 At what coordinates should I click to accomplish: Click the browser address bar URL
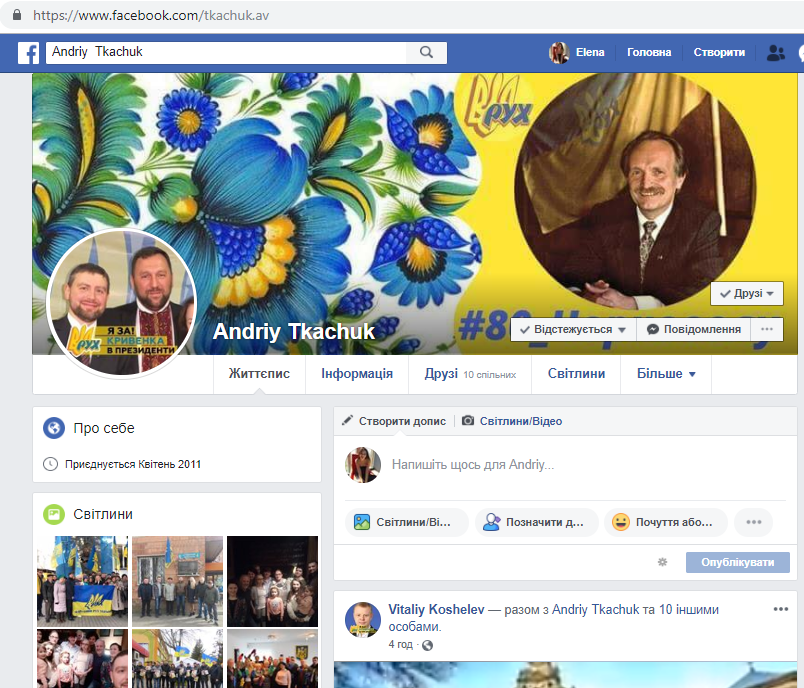click(151, 15)
